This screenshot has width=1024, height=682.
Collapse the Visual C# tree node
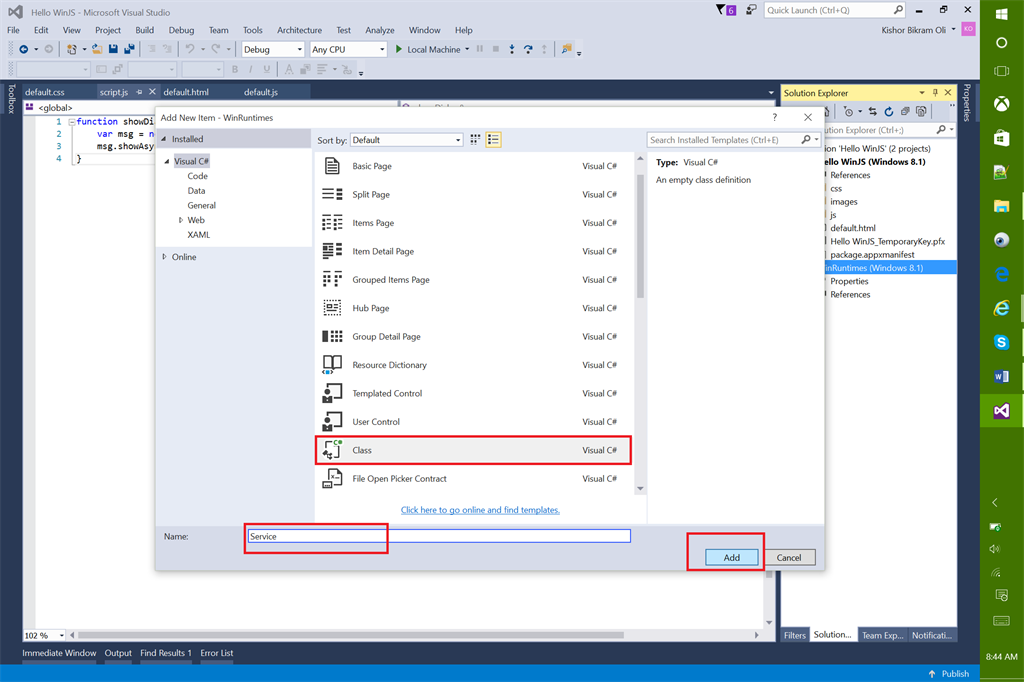[167, 161]
